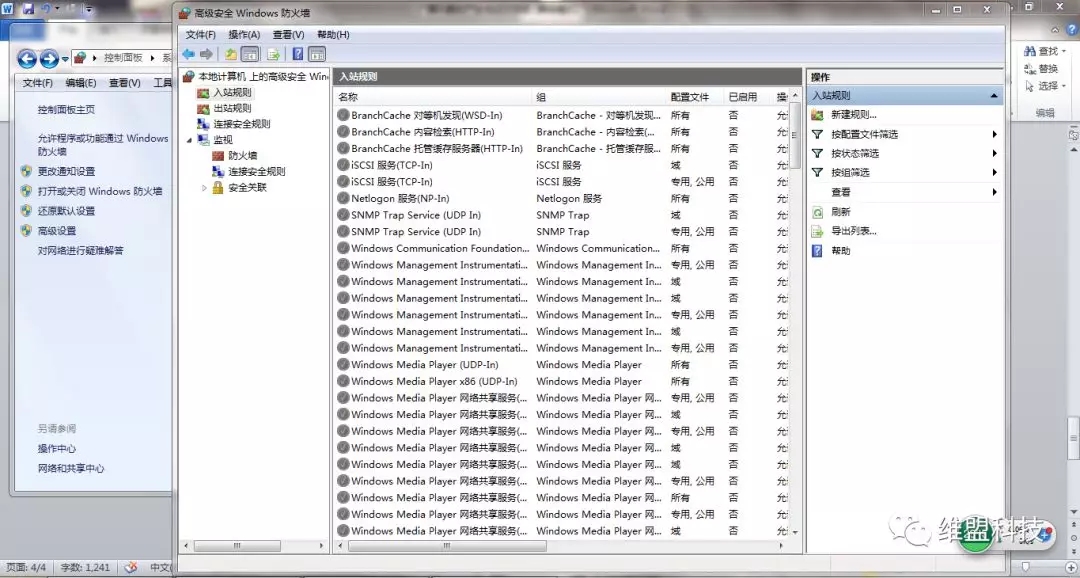Image resolution: width=1080 pixels, height=578 pixels.
Task: Click the 按配置文件筛选 funnel icon
Action: 818,134
